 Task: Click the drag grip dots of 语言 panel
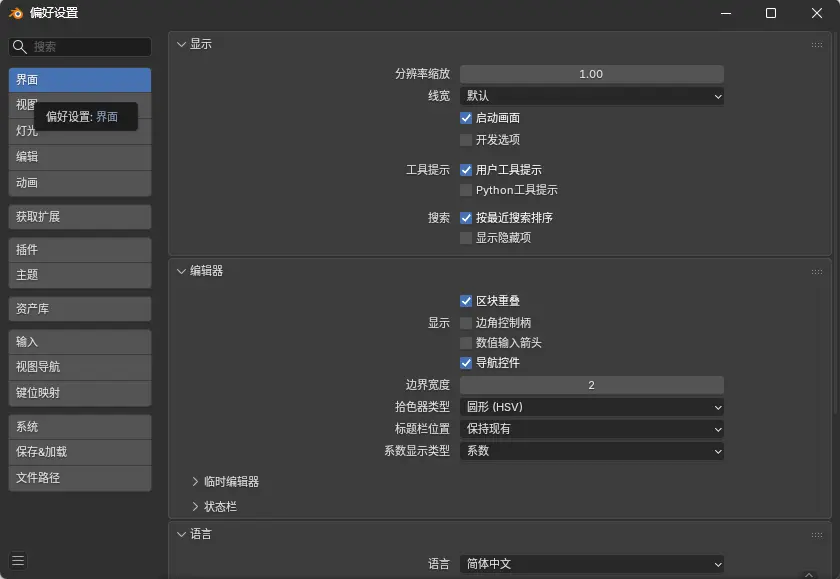coord(816,535)
